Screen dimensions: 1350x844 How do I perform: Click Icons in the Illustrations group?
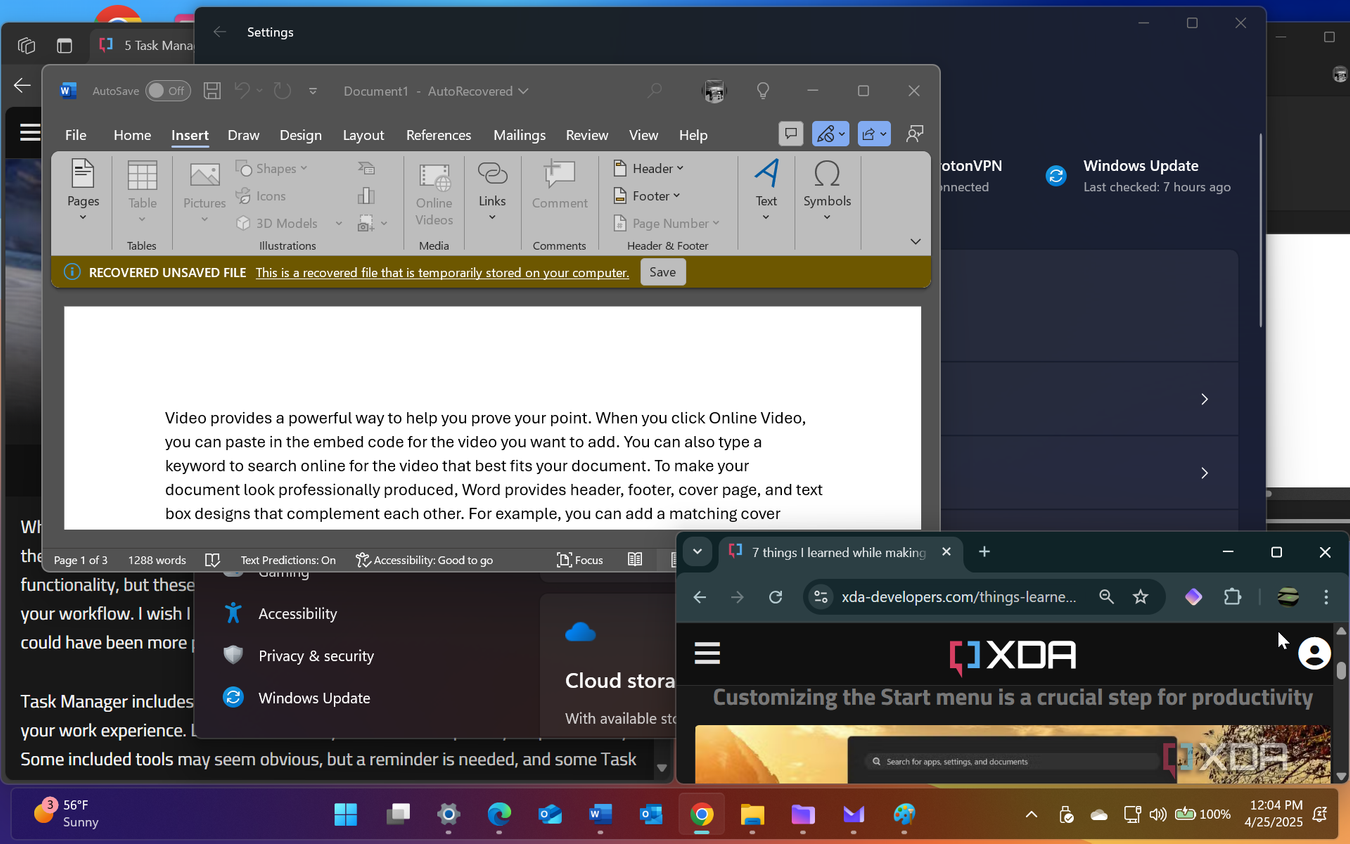click(261, 196)
